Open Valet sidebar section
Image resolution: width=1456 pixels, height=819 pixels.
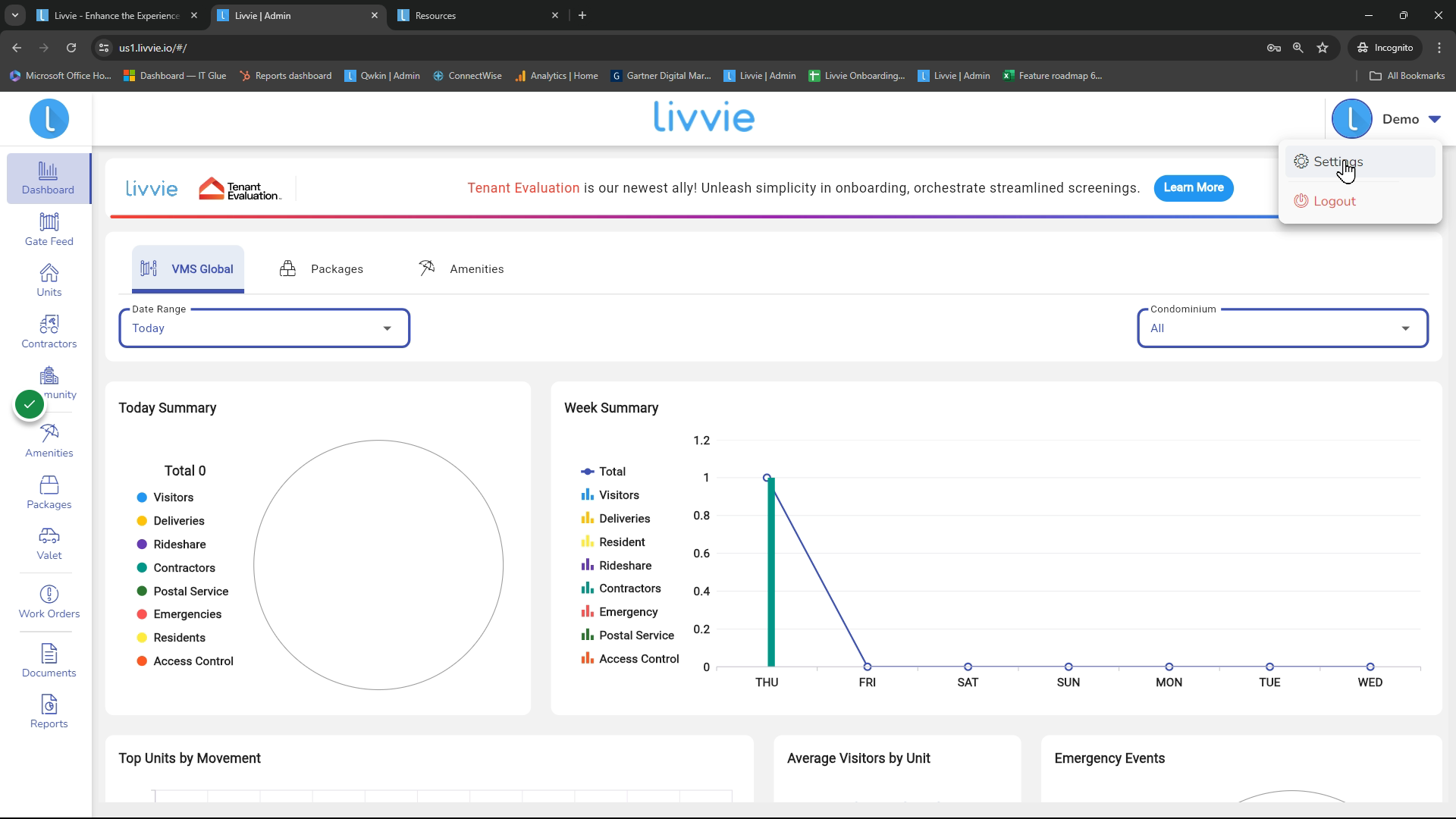pyautogui.click(x=49, y=544)
